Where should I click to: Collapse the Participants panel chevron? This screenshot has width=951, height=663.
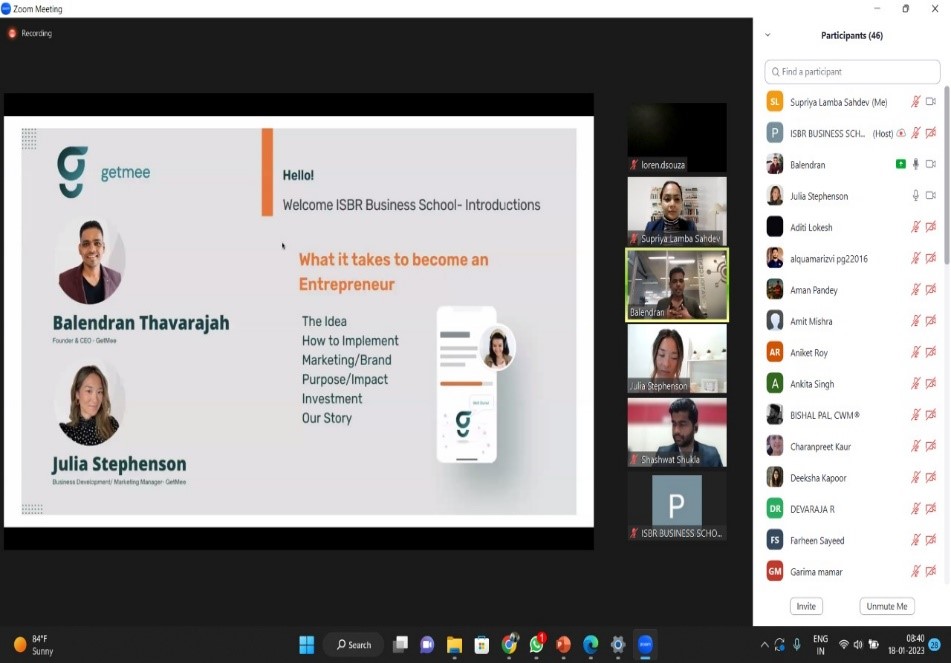768,35
